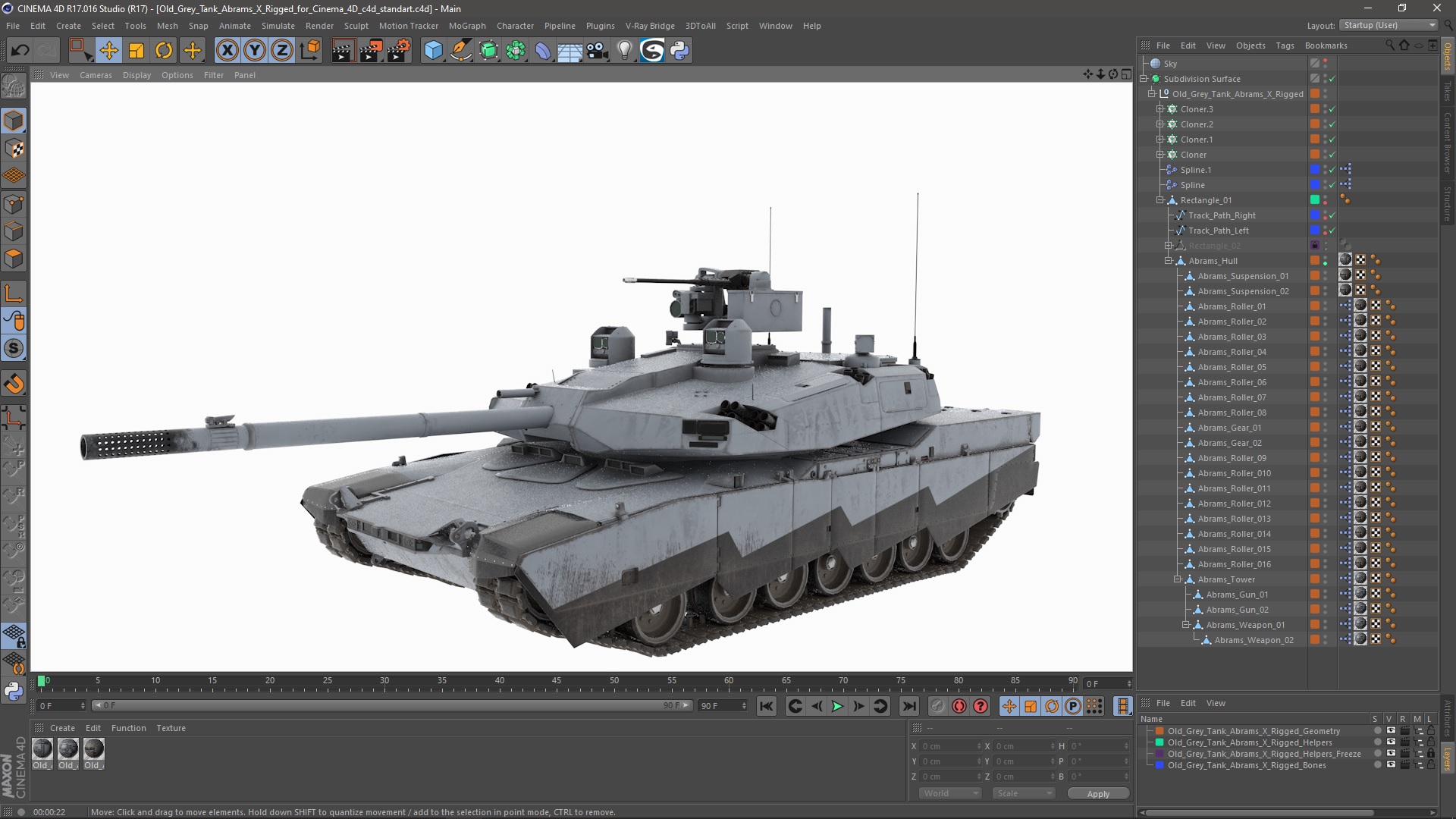Select the Rotate tool
The height and width of the screenshot is (819, 1456).
(x=164, y=51)
